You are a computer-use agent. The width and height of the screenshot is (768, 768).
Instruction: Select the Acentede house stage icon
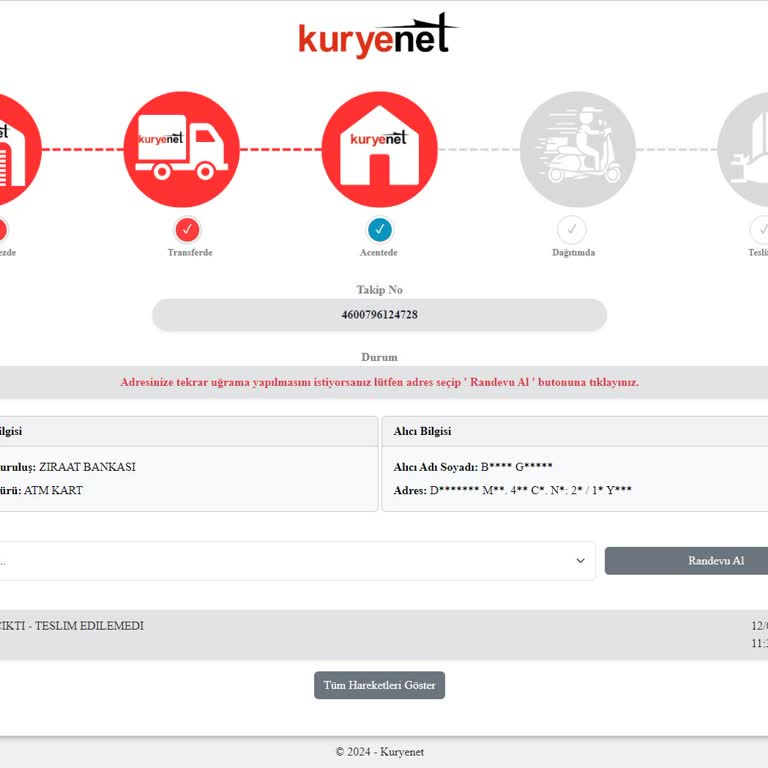[380, 149]
